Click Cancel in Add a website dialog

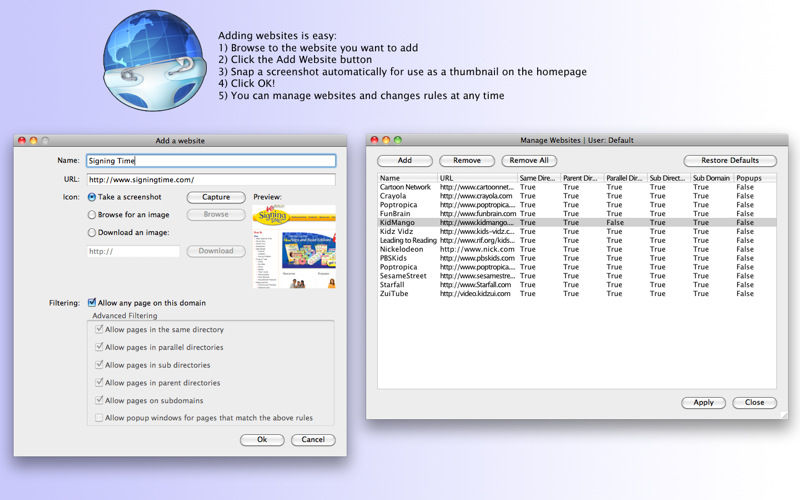313,440
